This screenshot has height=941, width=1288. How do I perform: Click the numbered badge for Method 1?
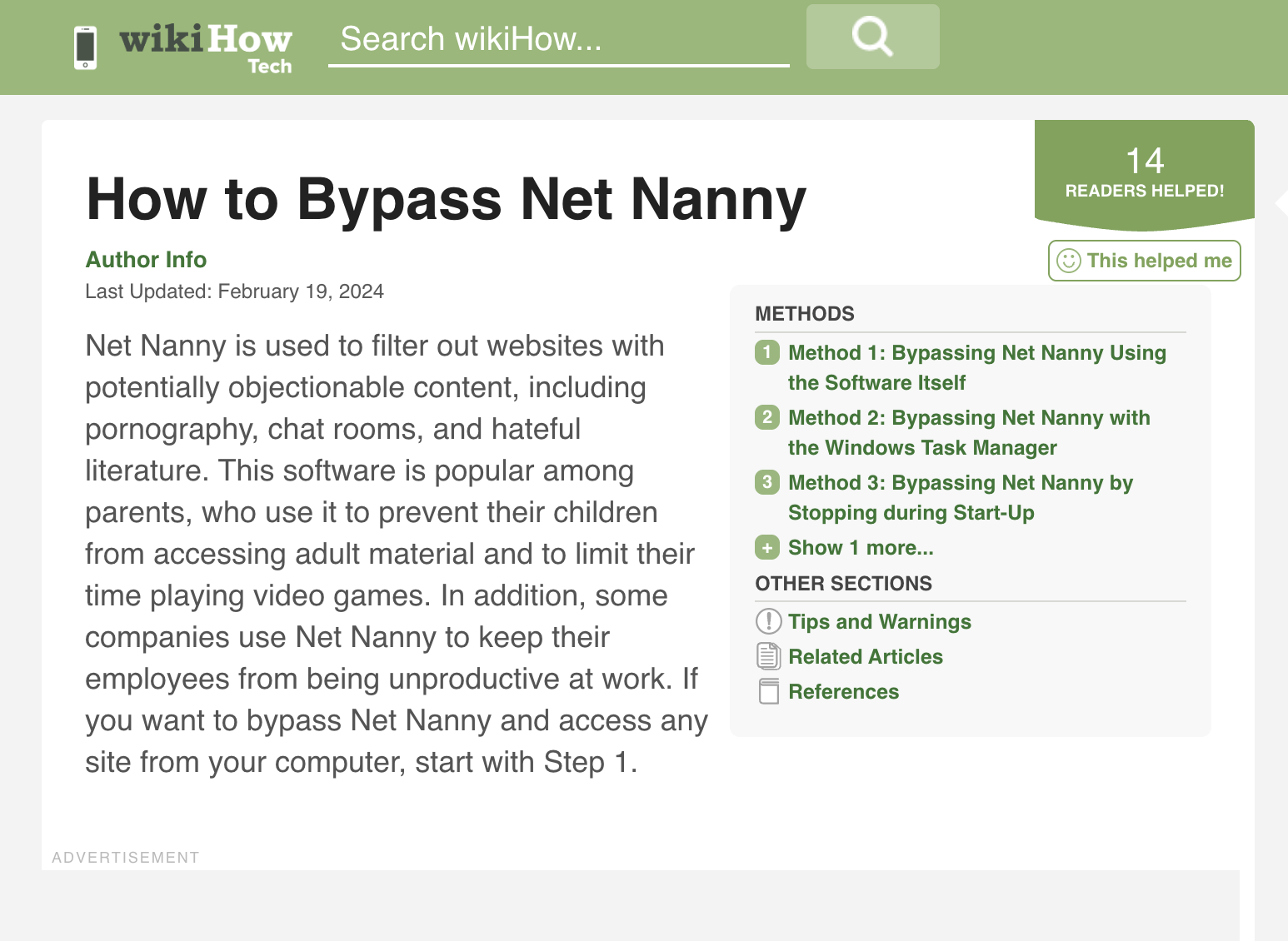[766, 352]
